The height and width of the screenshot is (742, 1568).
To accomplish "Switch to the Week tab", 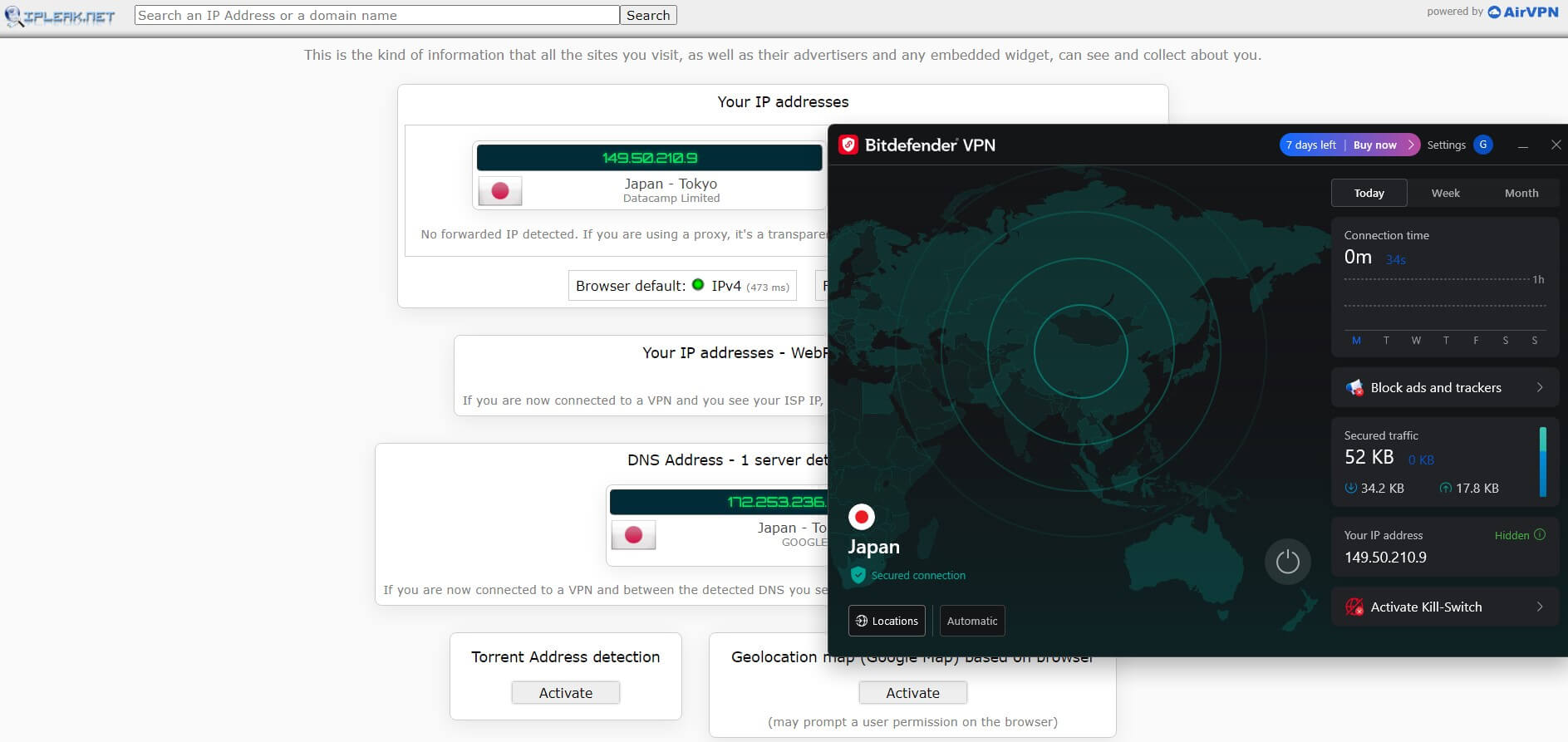I will click(1445, 193).
